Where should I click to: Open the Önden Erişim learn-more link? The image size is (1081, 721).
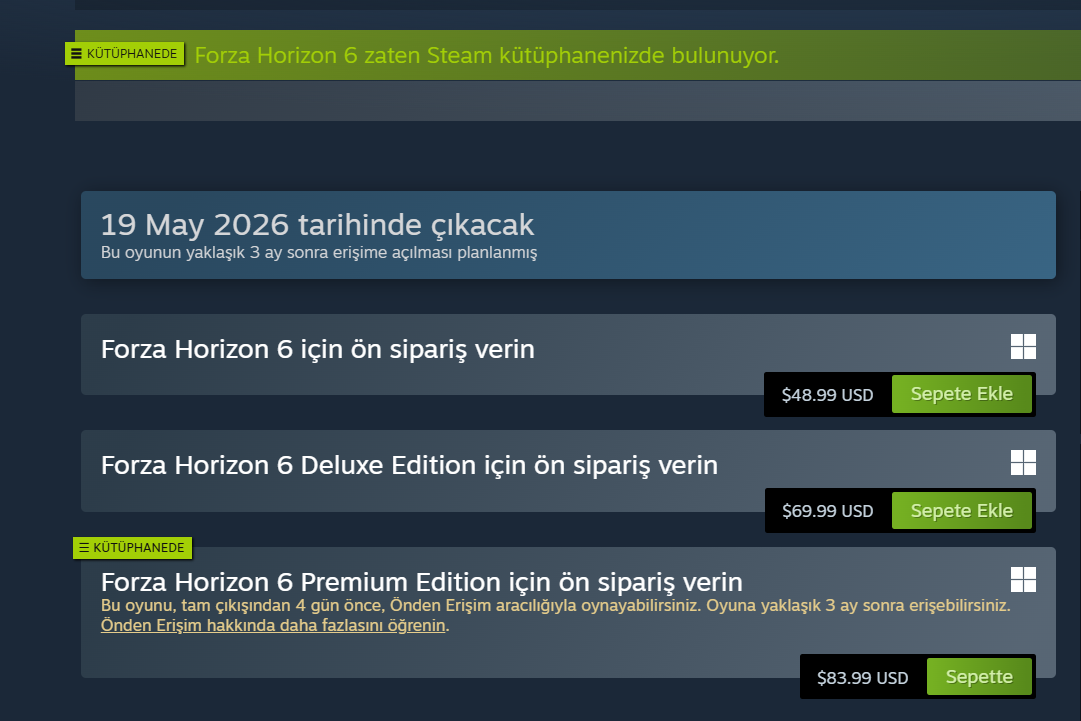click(273, 626)
